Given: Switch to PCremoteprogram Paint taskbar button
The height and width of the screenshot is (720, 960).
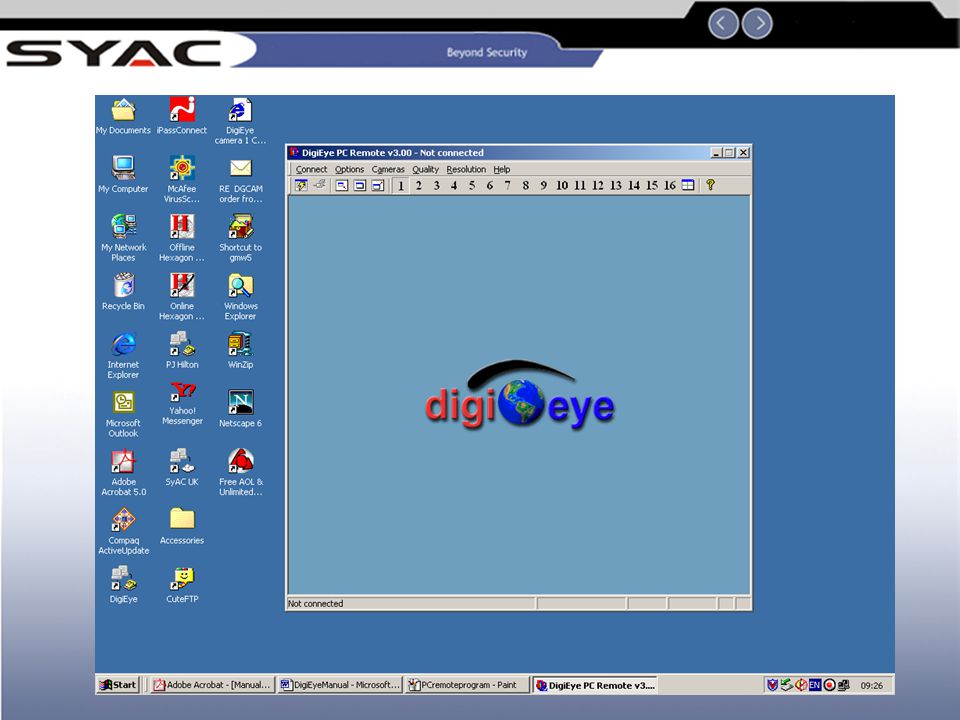Looking at the screenshot, I should [467, 685].
